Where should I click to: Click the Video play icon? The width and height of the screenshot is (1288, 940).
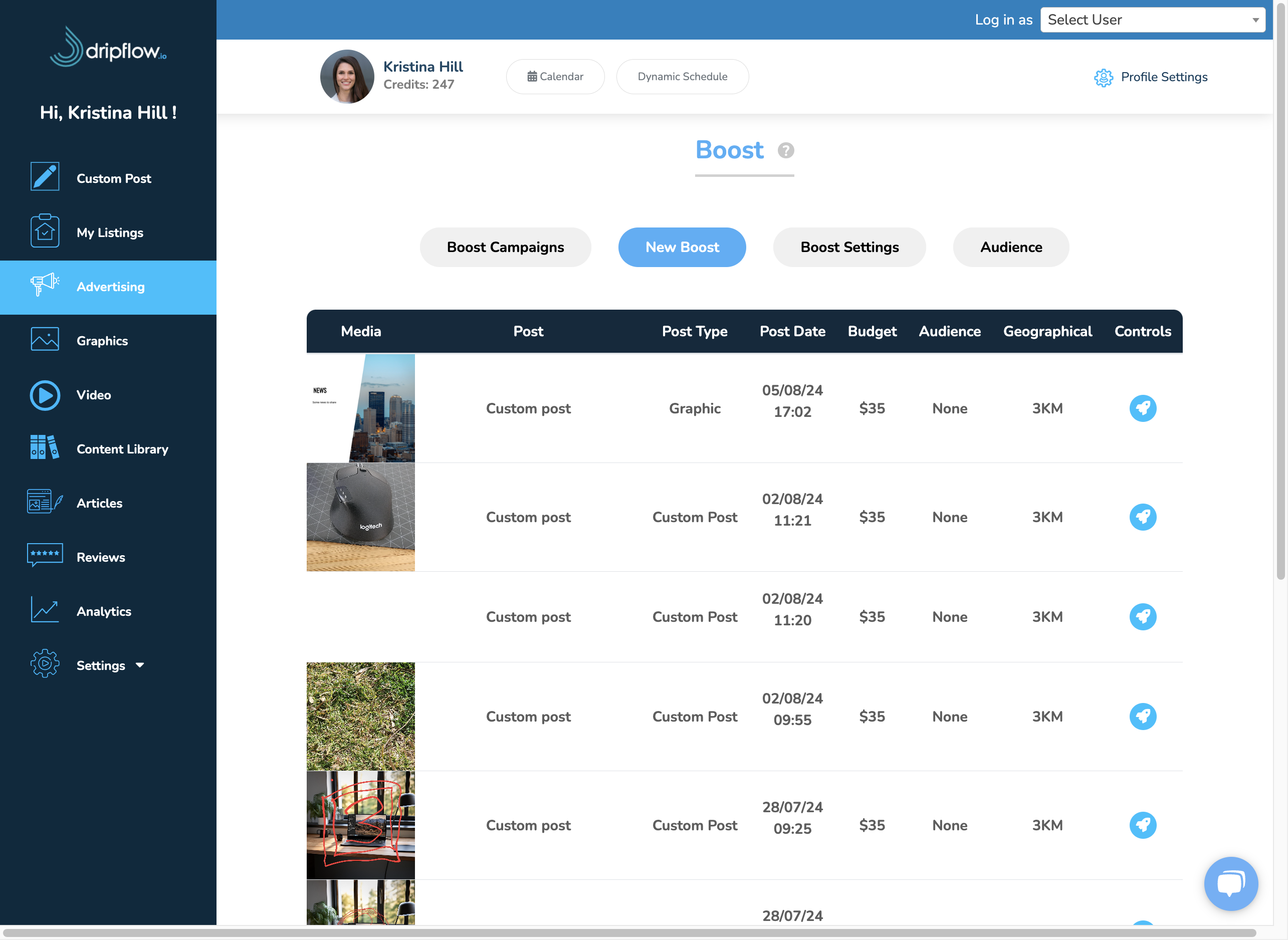tap(45, 395)
